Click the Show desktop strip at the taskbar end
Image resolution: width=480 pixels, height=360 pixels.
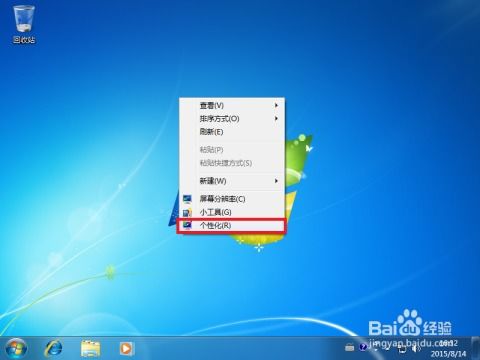tap(476, 348)
